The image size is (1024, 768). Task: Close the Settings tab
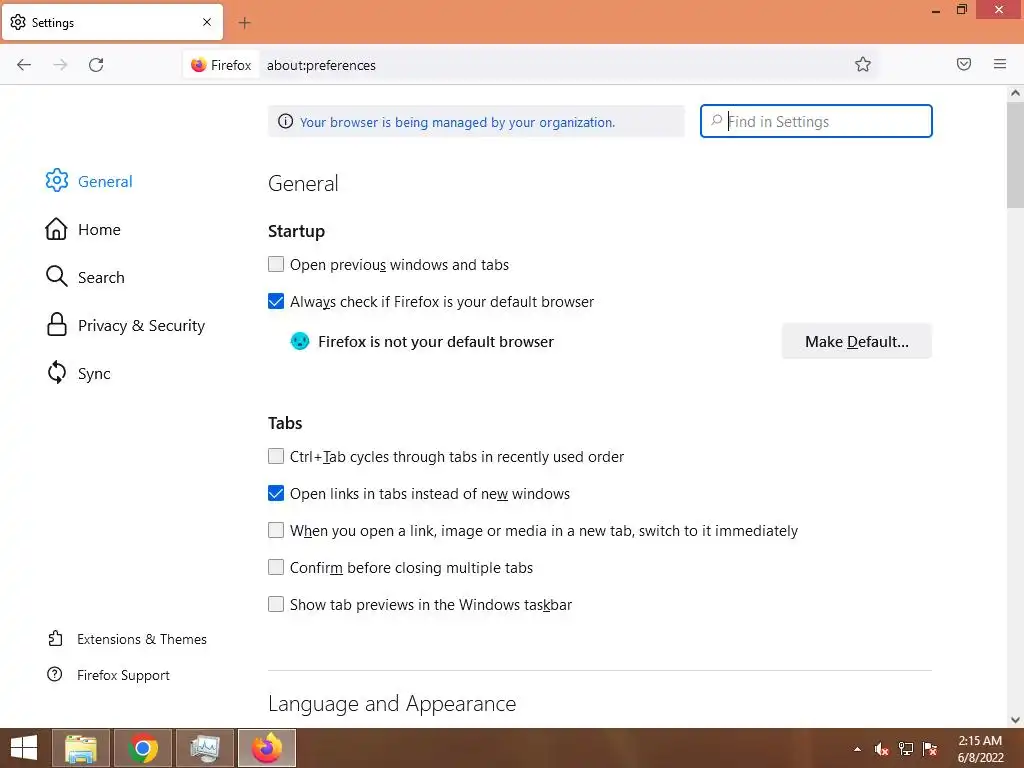coord(207,22)
